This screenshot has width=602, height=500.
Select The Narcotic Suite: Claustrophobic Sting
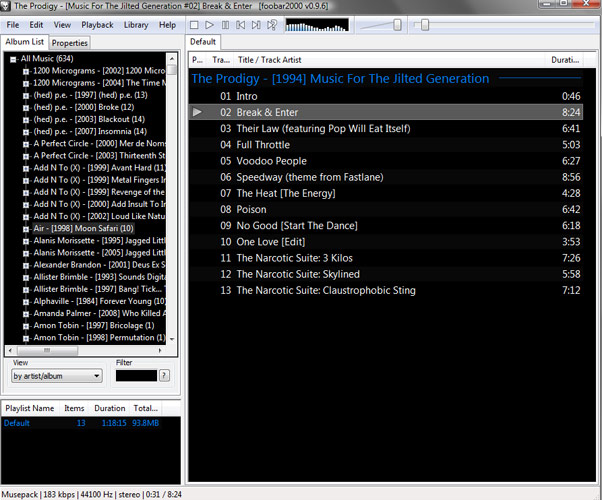coord(385,290)
